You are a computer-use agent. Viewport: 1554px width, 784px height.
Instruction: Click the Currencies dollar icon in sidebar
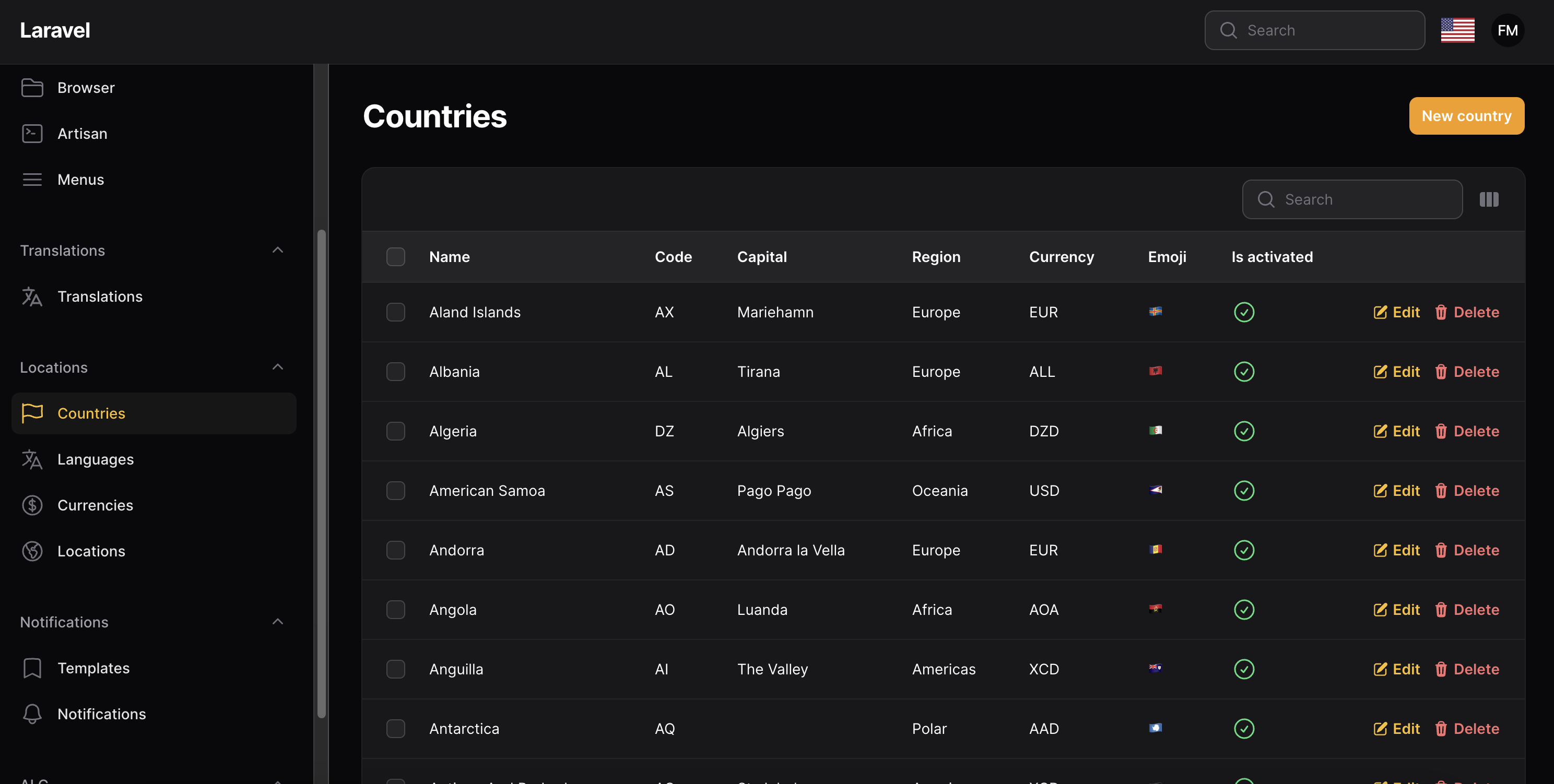[x=32, y=505]
